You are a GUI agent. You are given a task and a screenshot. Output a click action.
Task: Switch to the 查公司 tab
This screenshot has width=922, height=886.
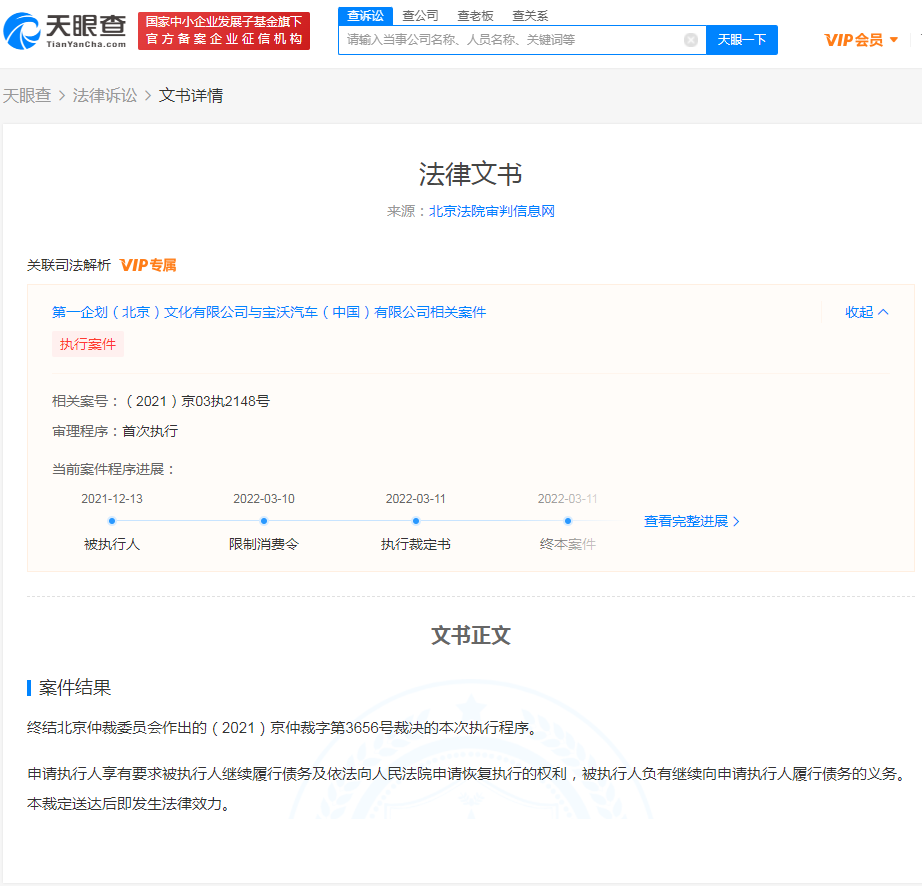pos(420,16)
